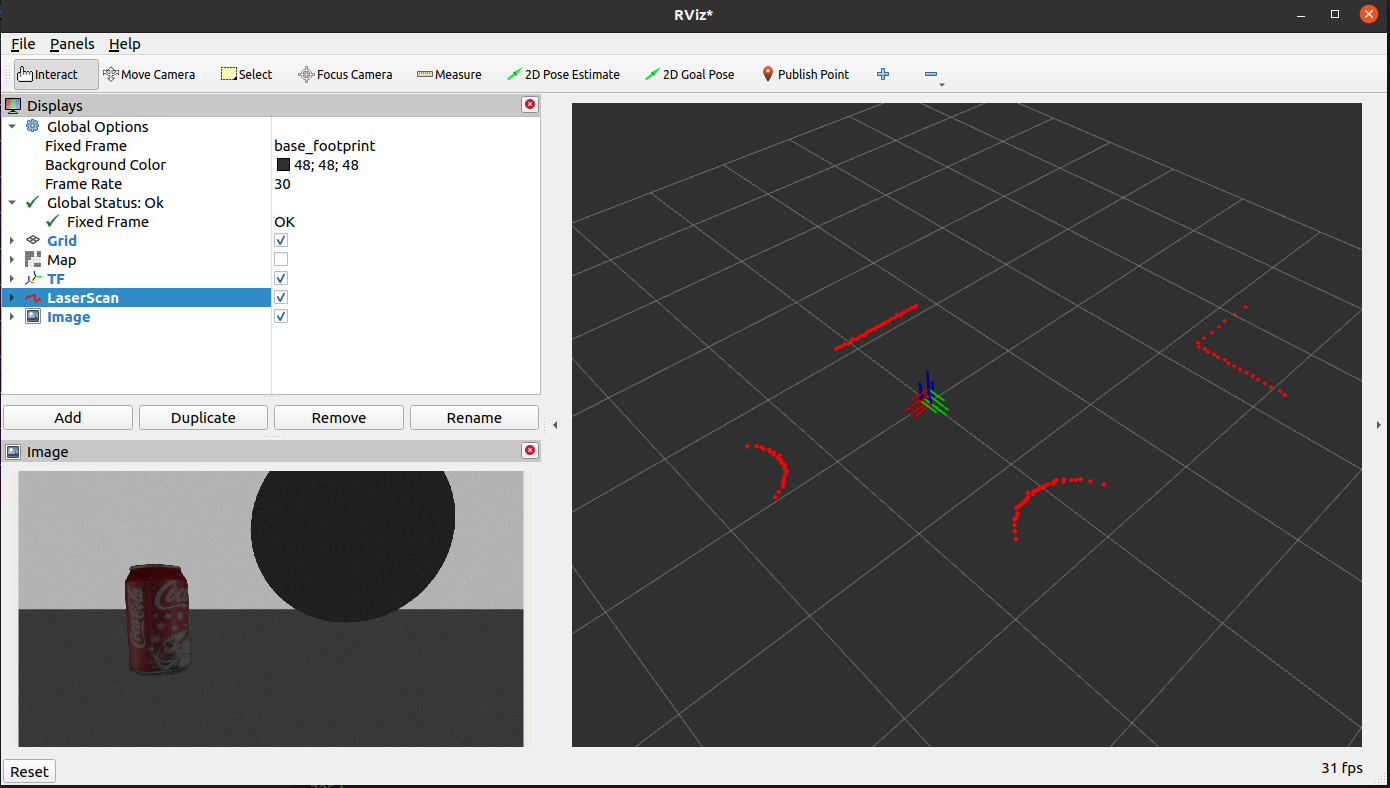The image size is (1390, 788).
Task: Open the Panels menu
Action: click(72, 44)
